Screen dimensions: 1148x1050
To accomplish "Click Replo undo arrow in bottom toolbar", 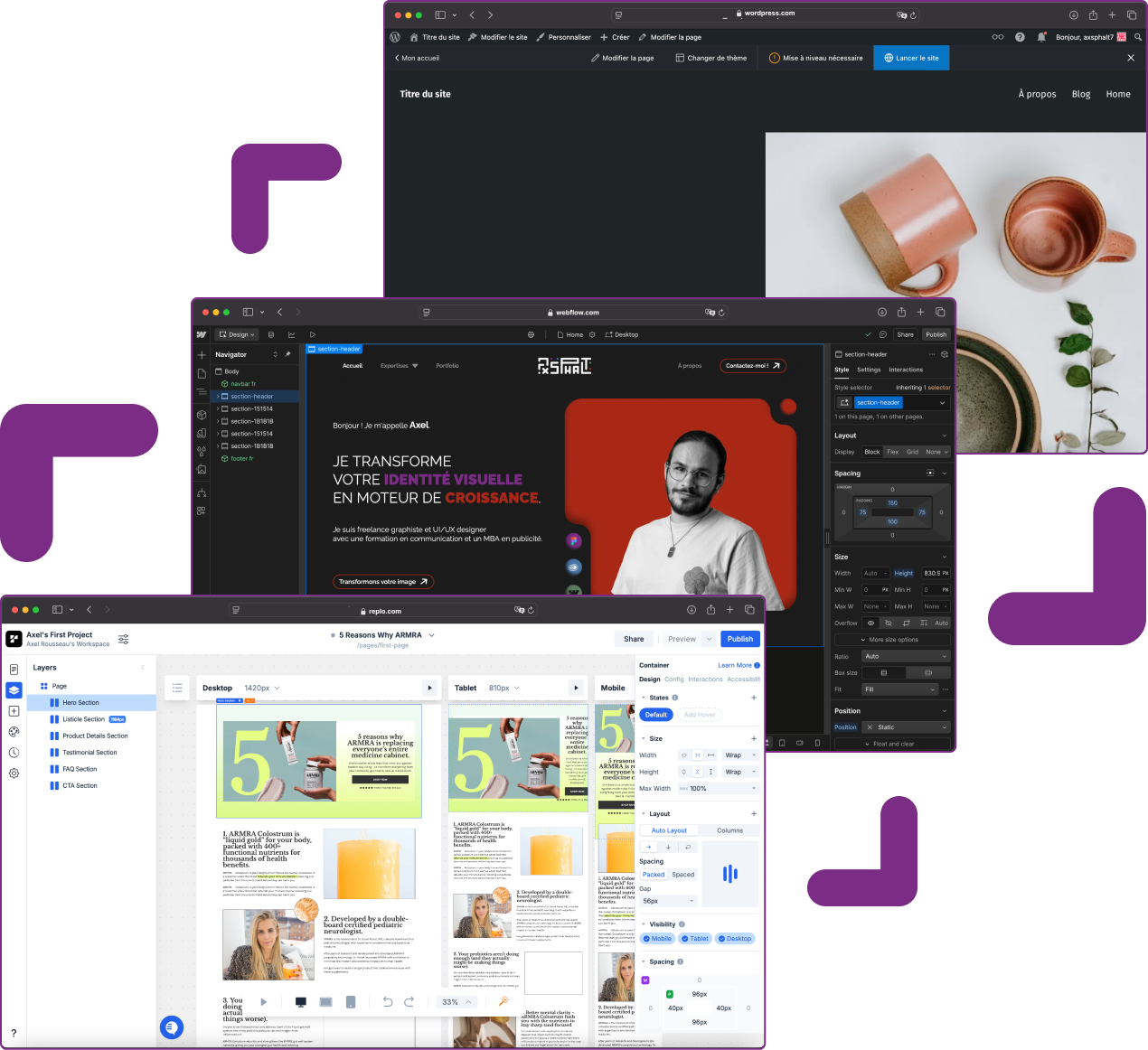I will pyautogui.click(x=388, y=1001).
